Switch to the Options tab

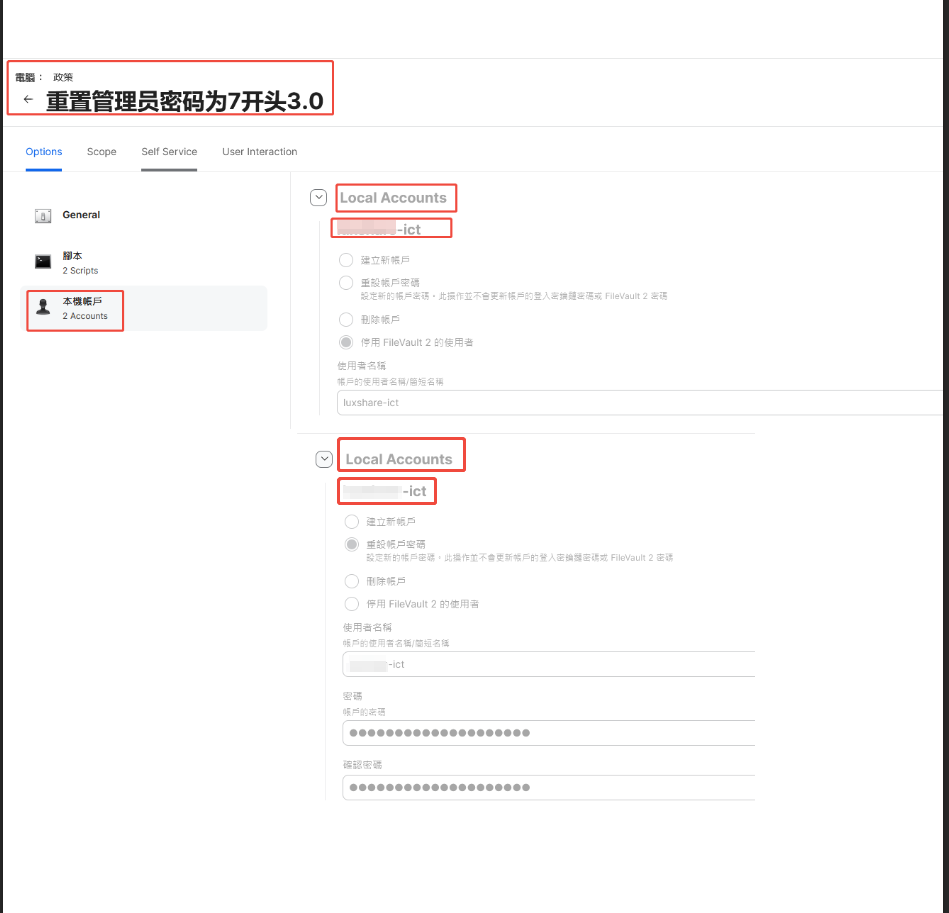44,152
